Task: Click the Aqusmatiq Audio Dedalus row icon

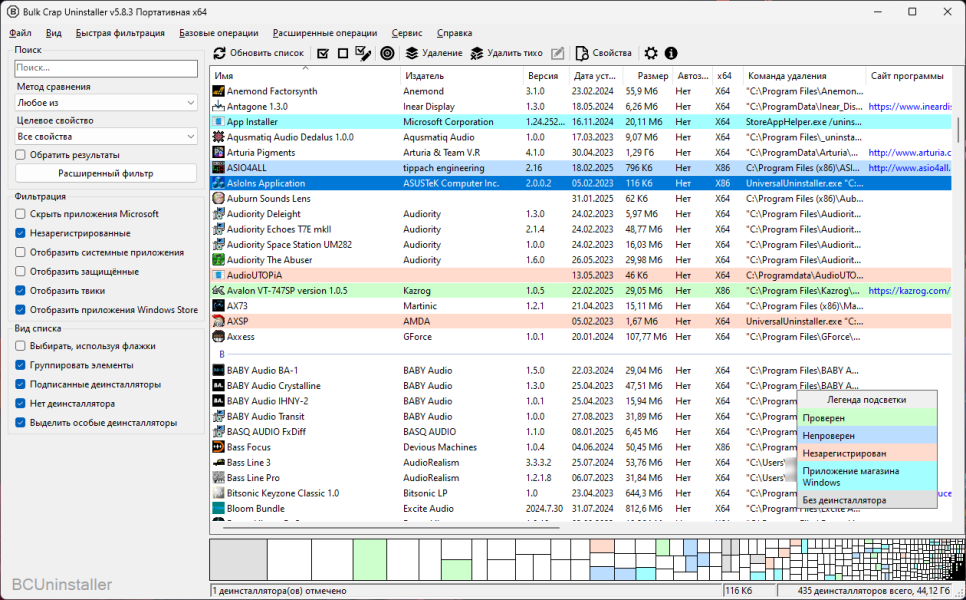Action: [x=218, y=137]
